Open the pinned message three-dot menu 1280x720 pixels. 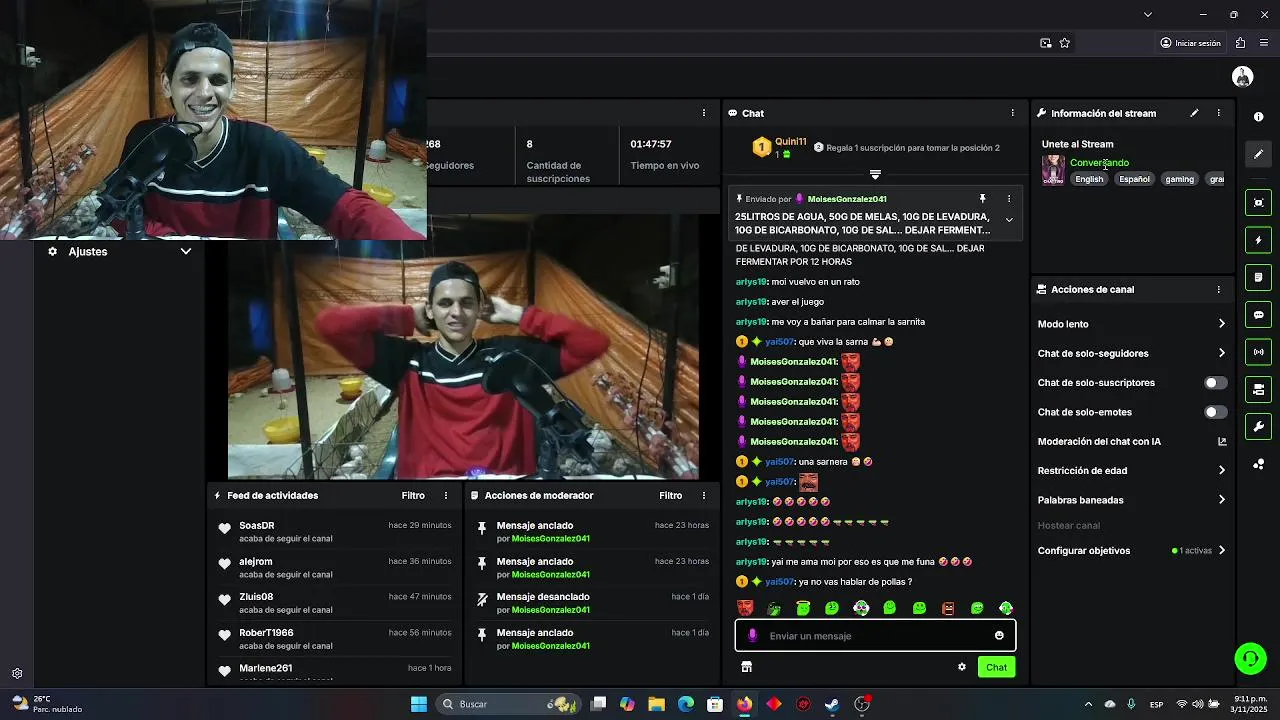click(1009, 199)
